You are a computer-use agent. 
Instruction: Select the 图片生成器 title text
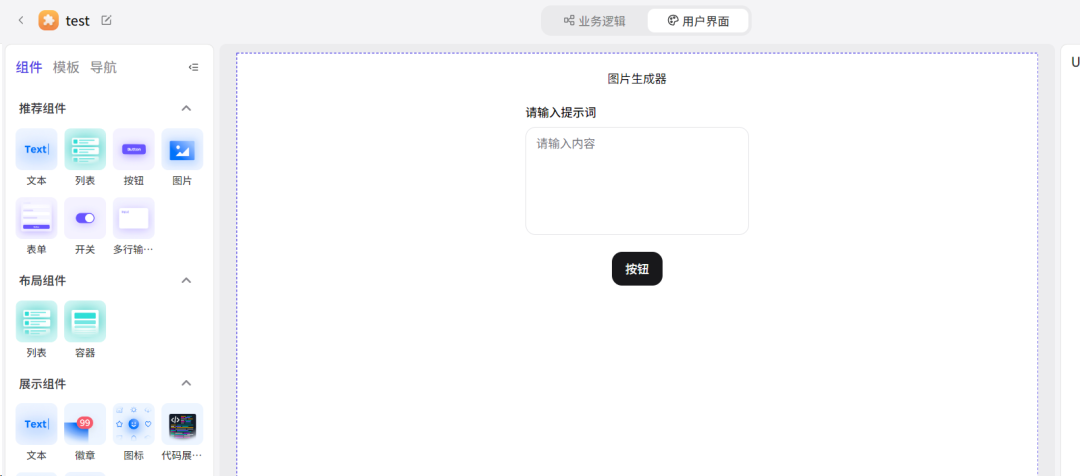[637, 79]
